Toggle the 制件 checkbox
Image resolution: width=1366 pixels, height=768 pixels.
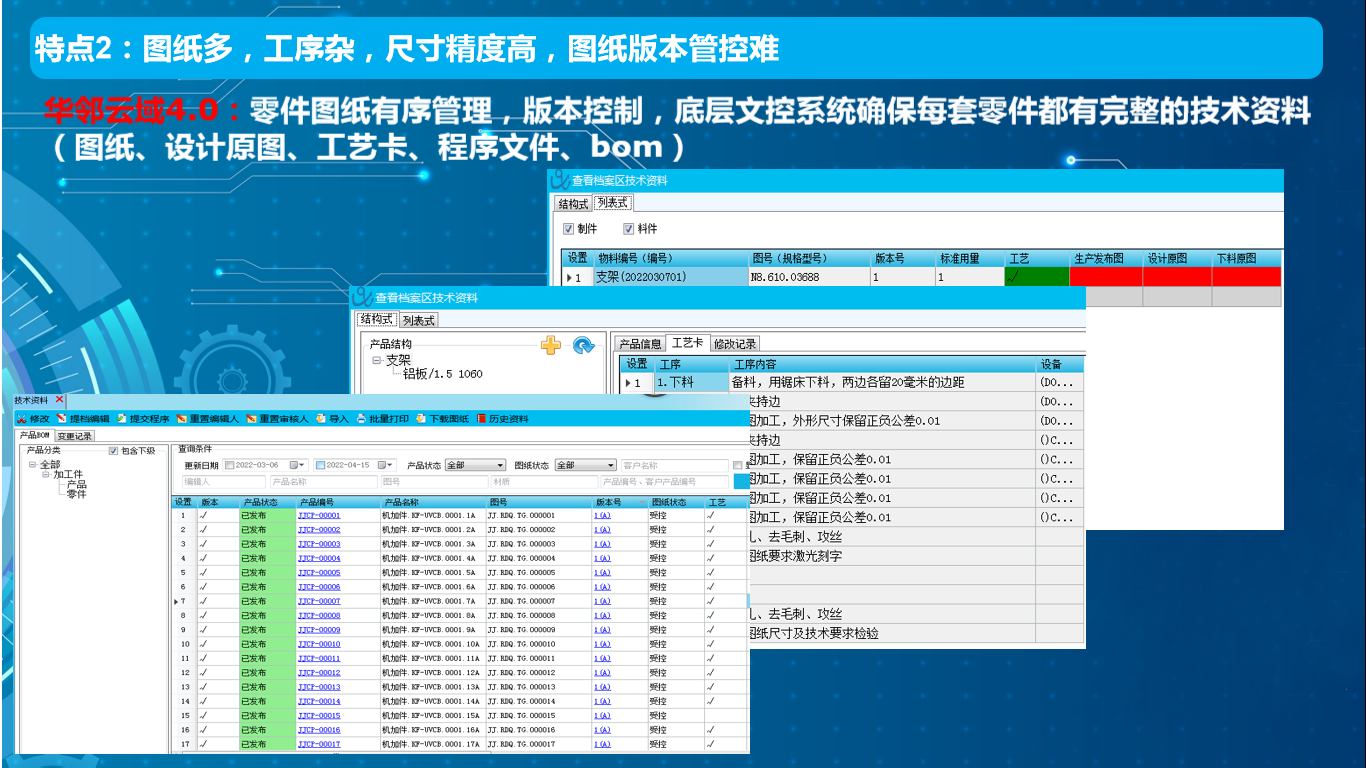(569, 229)
